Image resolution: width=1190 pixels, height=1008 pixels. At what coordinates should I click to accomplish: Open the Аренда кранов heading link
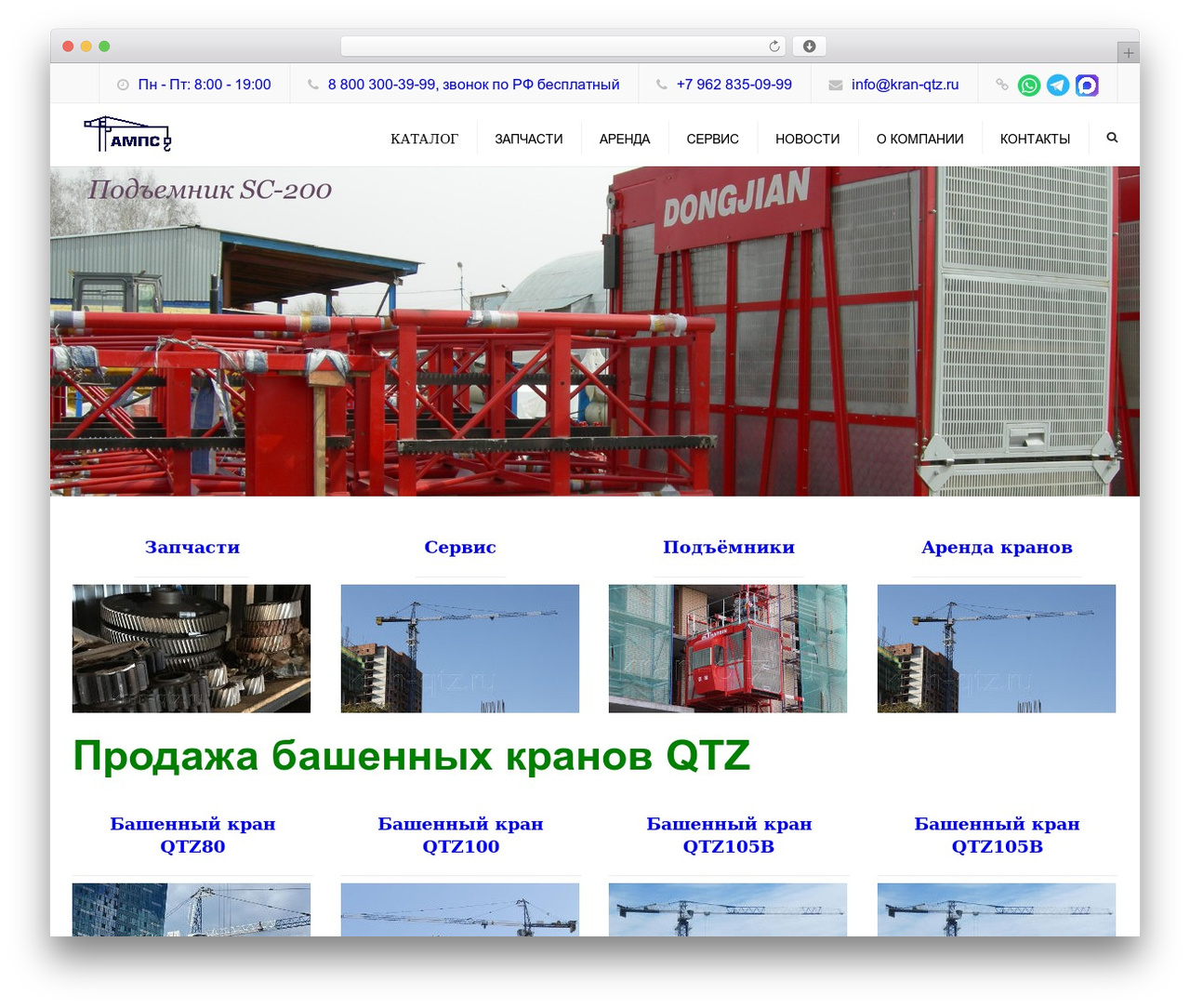(997, 547)
